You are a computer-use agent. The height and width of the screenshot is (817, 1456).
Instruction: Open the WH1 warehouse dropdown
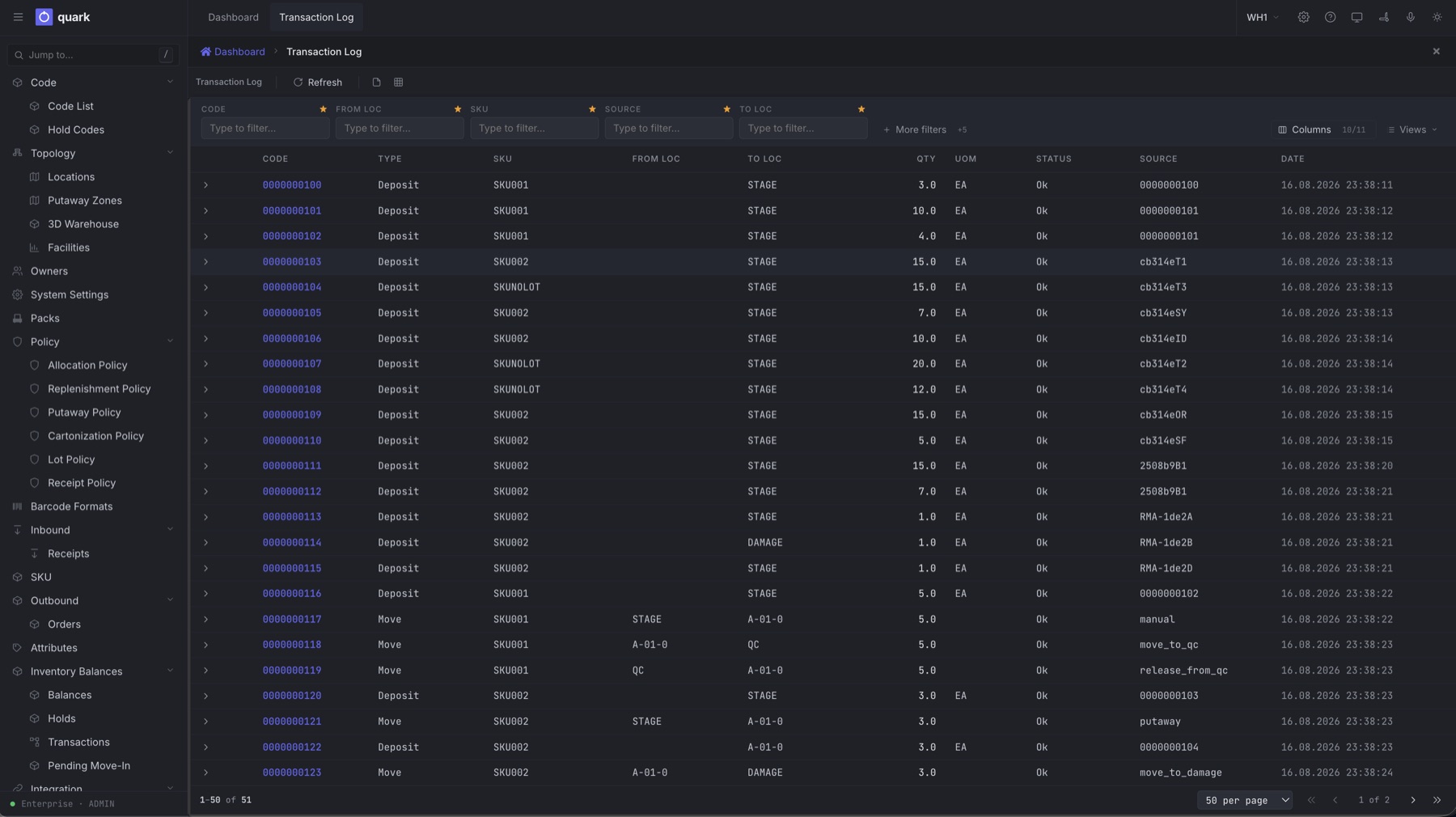tap(1262, 17)
